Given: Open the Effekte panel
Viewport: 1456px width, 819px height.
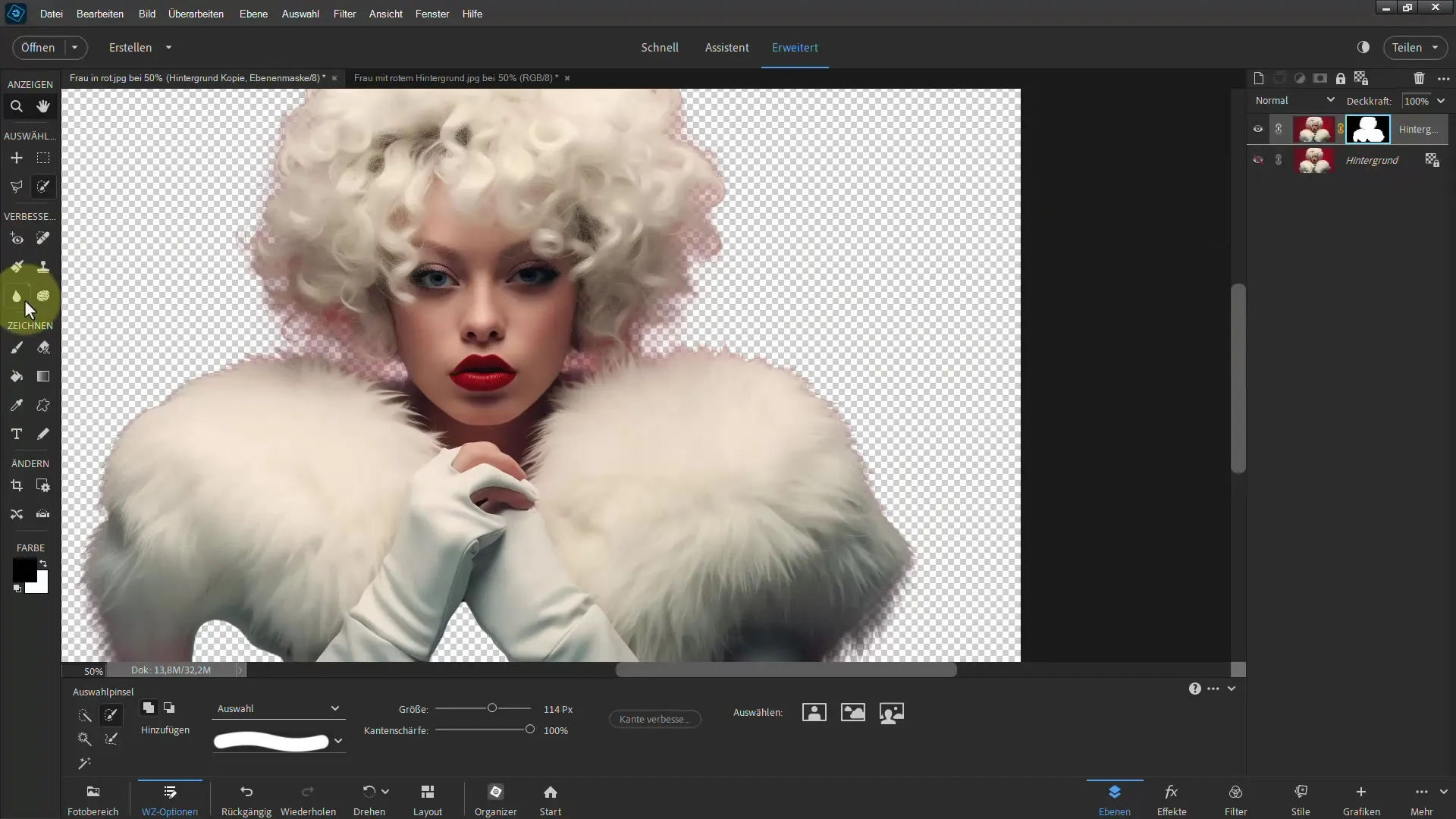Looking at the screenshot, I should tap(1172, 800).
